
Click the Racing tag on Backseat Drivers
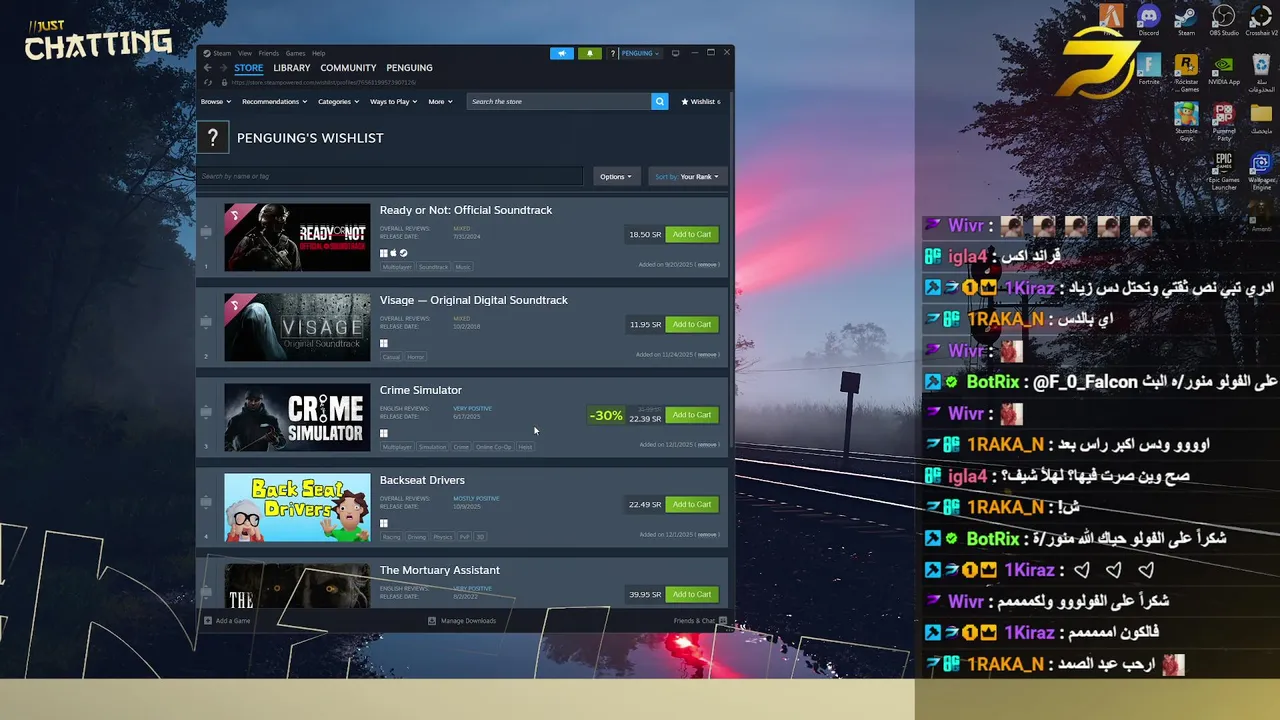pyautogui.click(x=391, y=537)
